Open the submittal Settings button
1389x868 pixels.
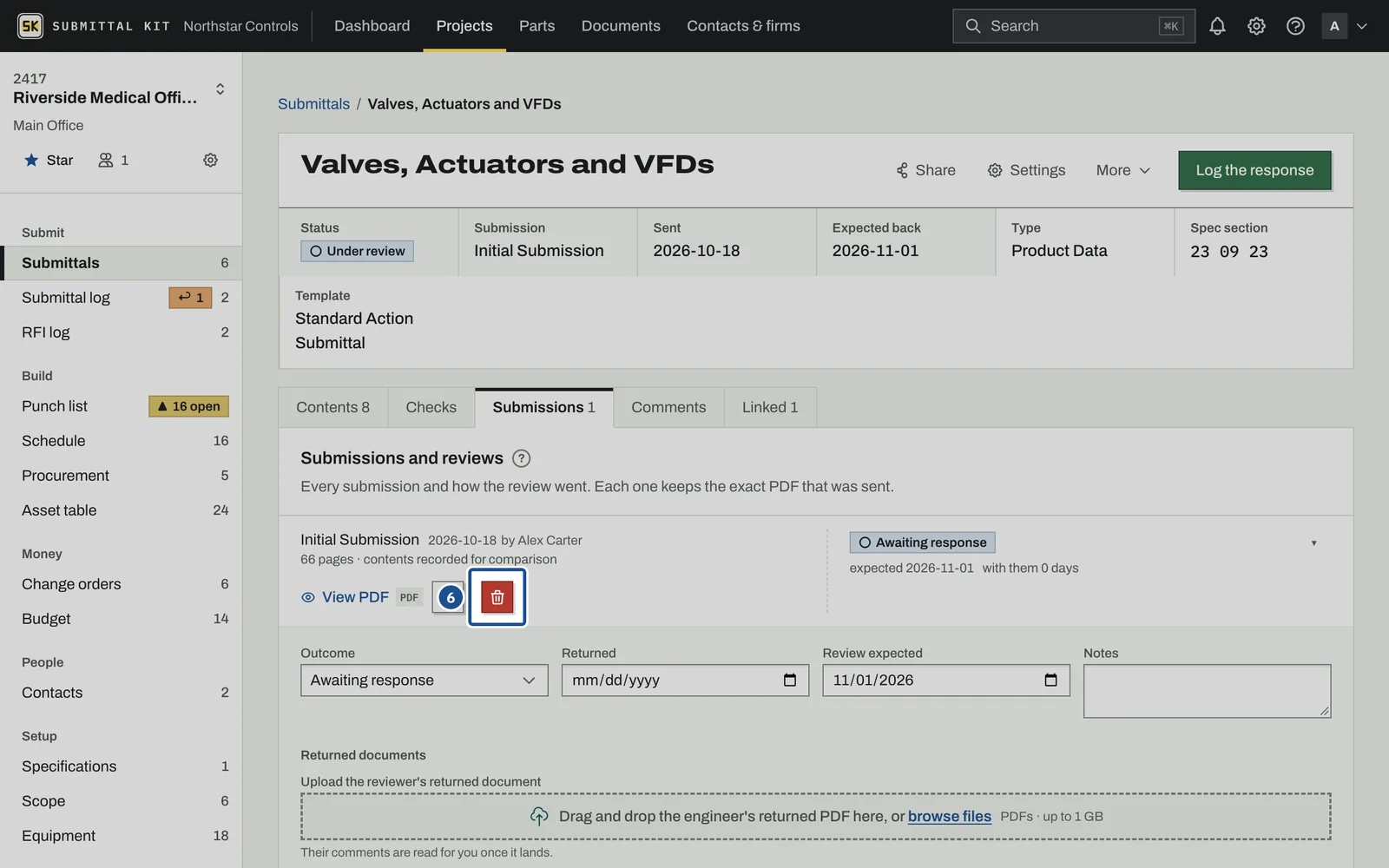click(x=1026, y=170)
